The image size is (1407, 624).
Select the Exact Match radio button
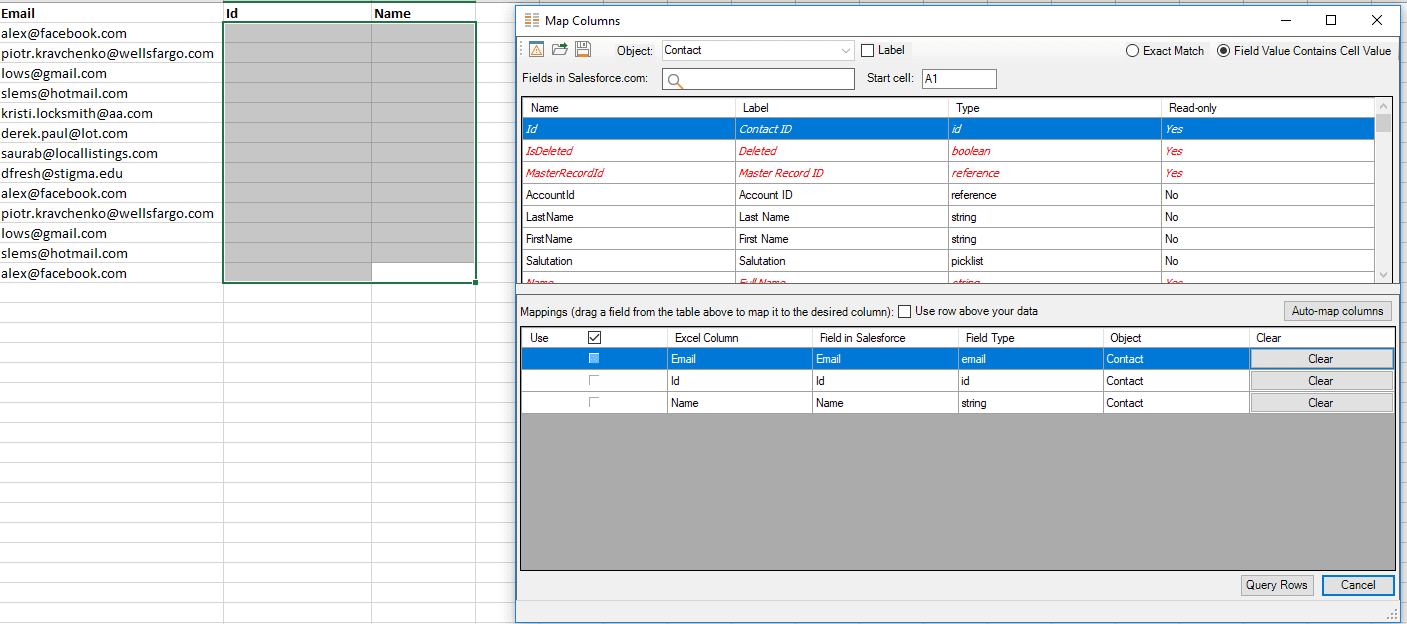click(x=1132, y=51)
